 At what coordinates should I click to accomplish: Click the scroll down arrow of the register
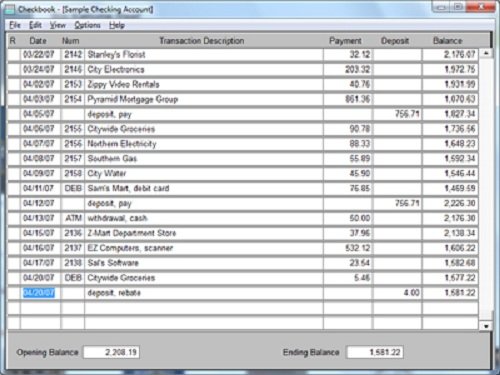coord(486,326)
